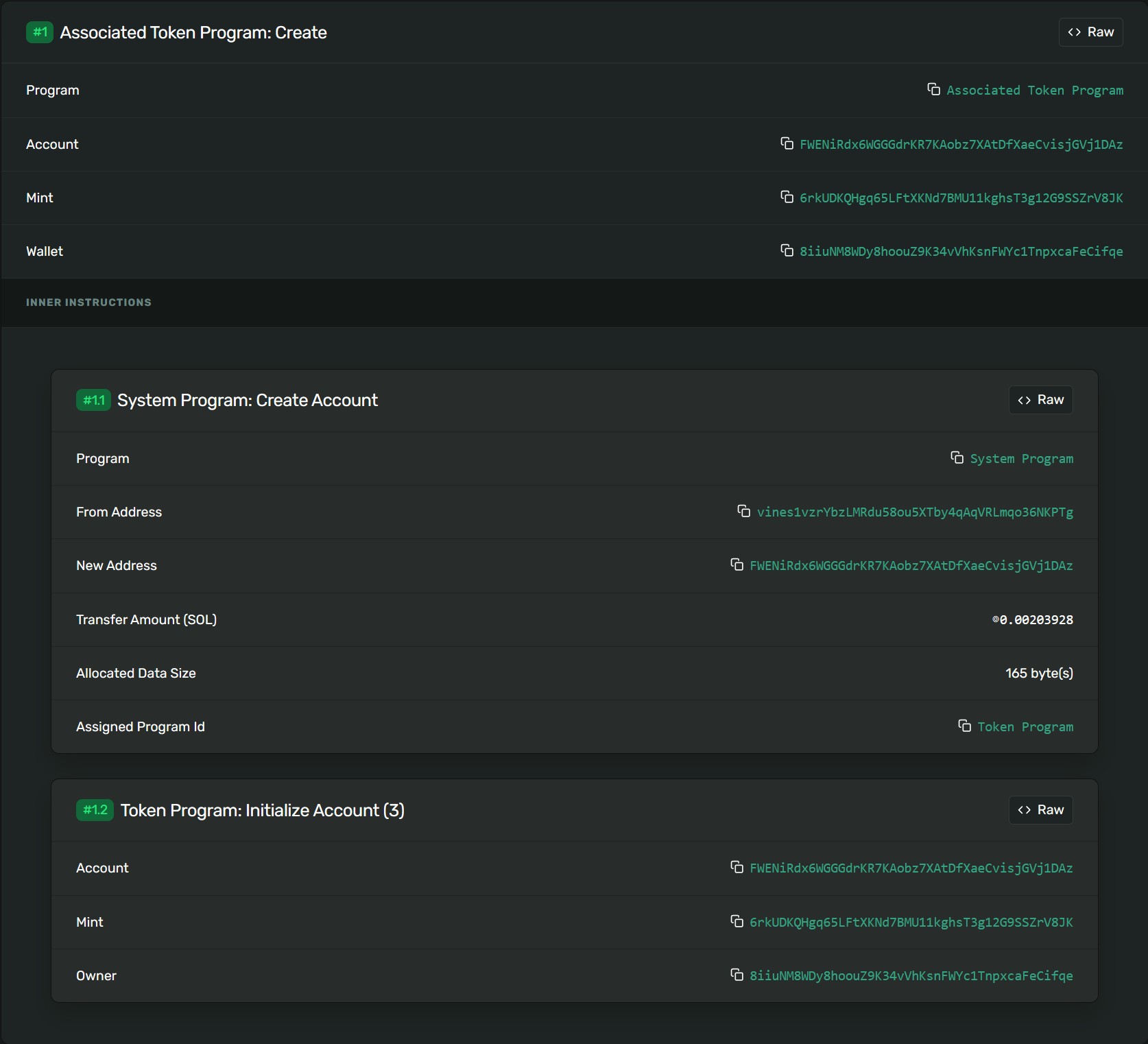Viewport: 1148px width, 1044px height.
Task: Open the Token Program link
Action: 1025,727
